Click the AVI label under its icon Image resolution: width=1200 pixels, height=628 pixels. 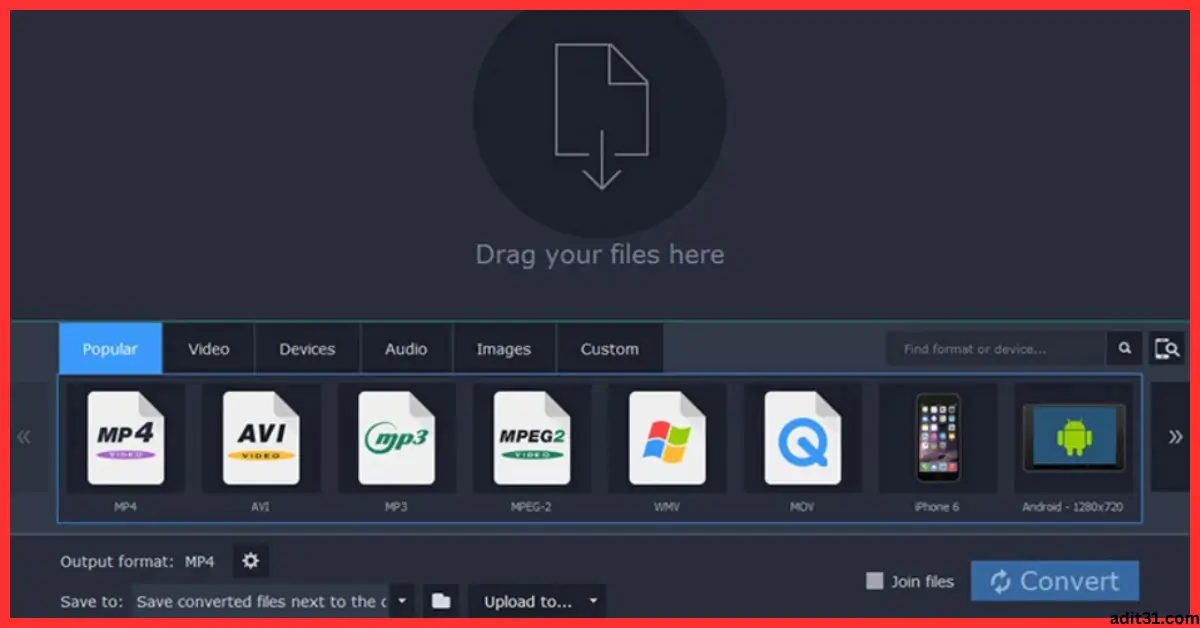coord(261,507)
